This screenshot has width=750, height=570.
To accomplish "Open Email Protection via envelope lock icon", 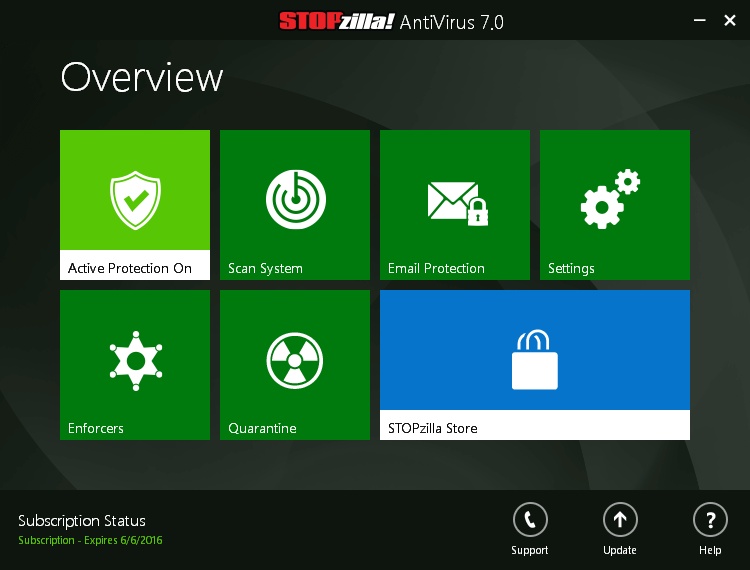I will click(x=458, y=203).
